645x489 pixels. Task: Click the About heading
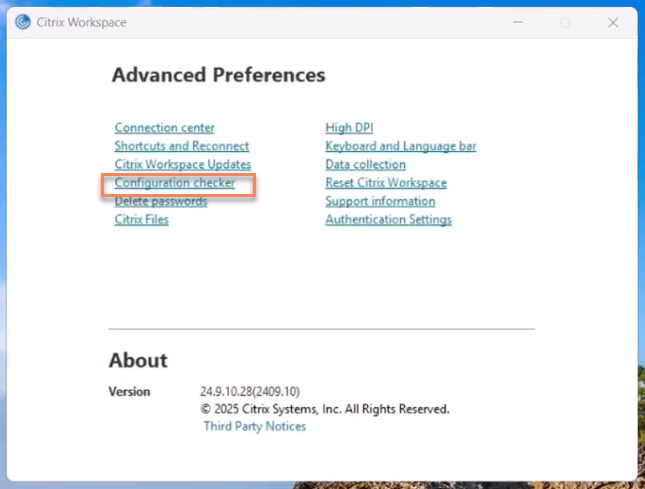coord(138,360)
